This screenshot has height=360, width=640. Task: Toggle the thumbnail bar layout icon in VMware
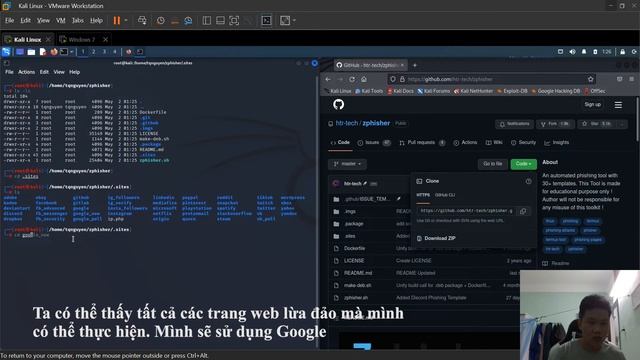tap(220, 20)
